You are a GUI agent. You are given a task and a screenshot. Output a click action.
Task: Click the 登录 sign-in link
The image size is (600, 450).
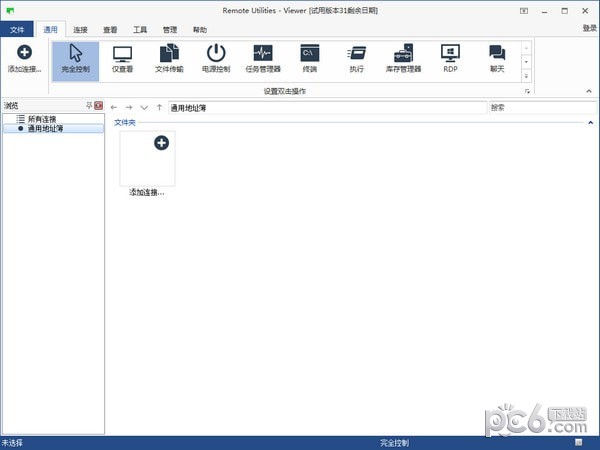coord(590,28)
